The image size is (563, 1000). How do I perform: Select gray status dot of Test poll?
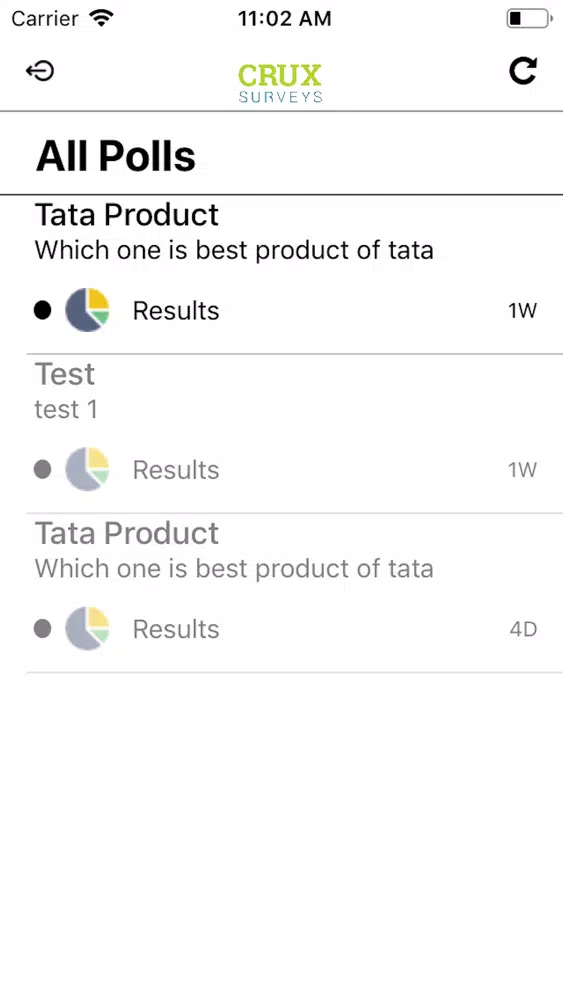pyautogui.click(x=43, y=470)
